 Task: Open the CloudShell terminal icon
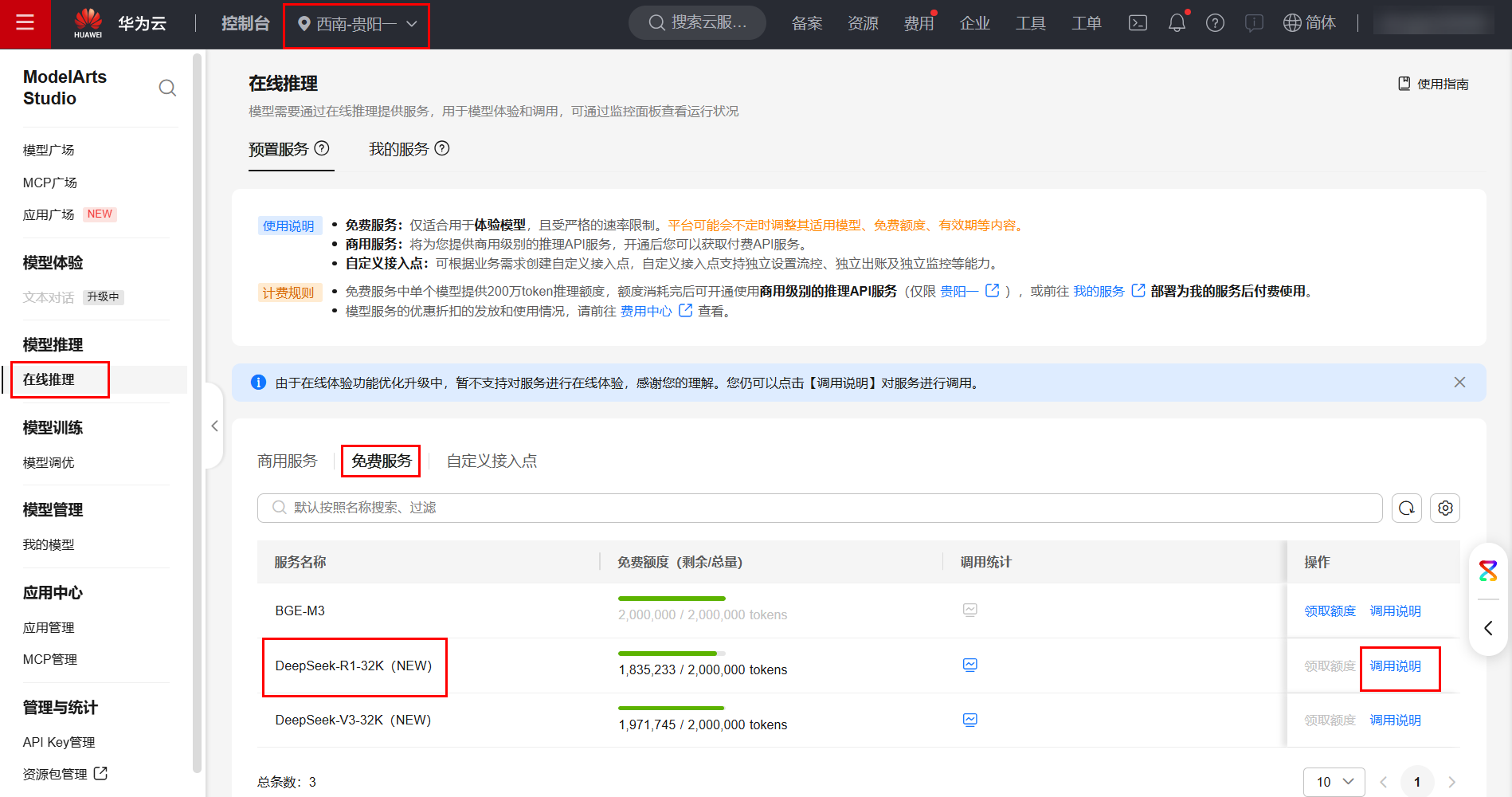(1138, 23)
